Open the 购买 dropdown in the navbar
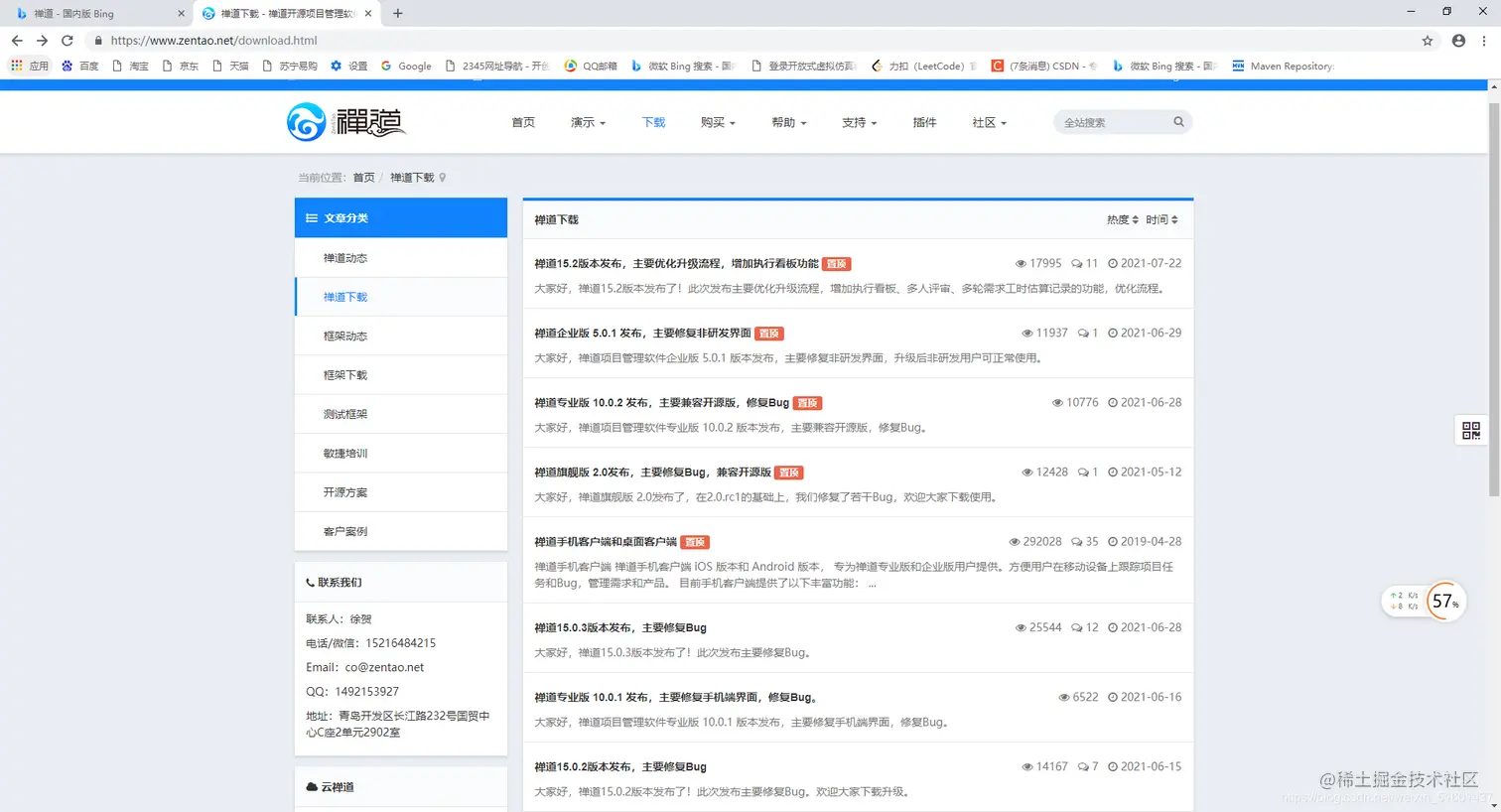1501x812 pixels. click(717, 122)
